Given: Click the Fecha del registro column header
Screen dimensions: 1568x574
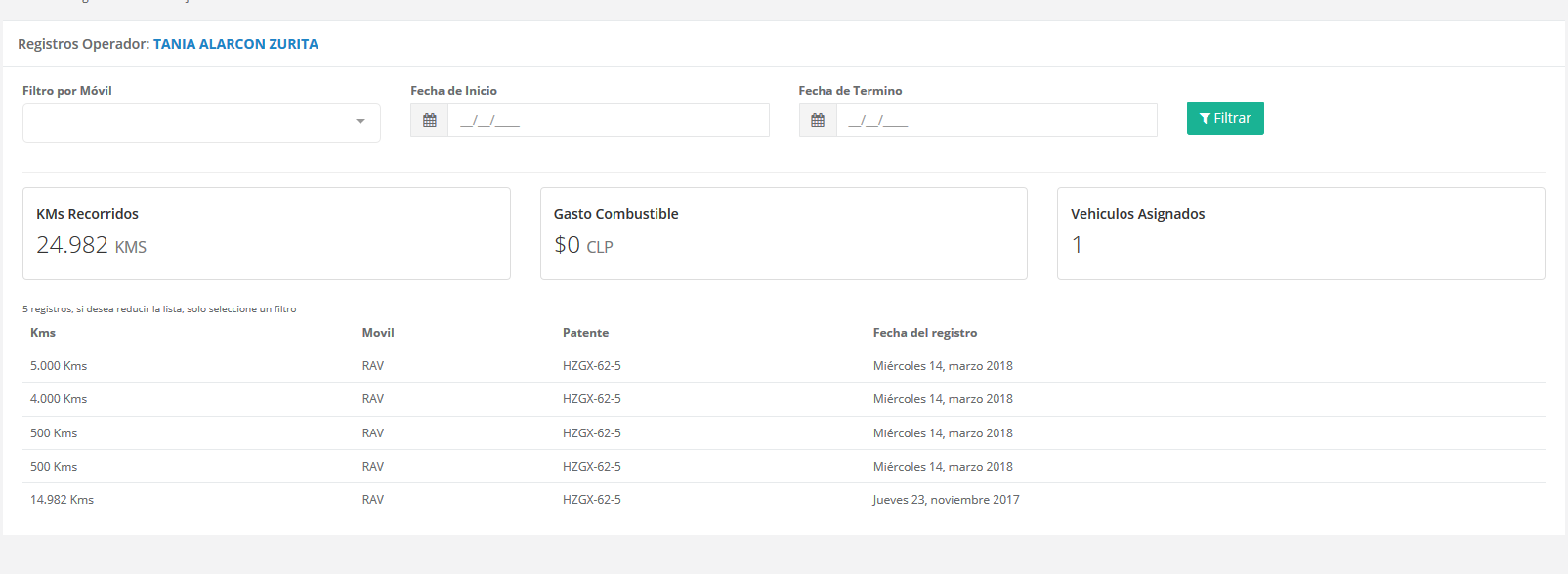Looking at the screenshot, I should [925, 333].
